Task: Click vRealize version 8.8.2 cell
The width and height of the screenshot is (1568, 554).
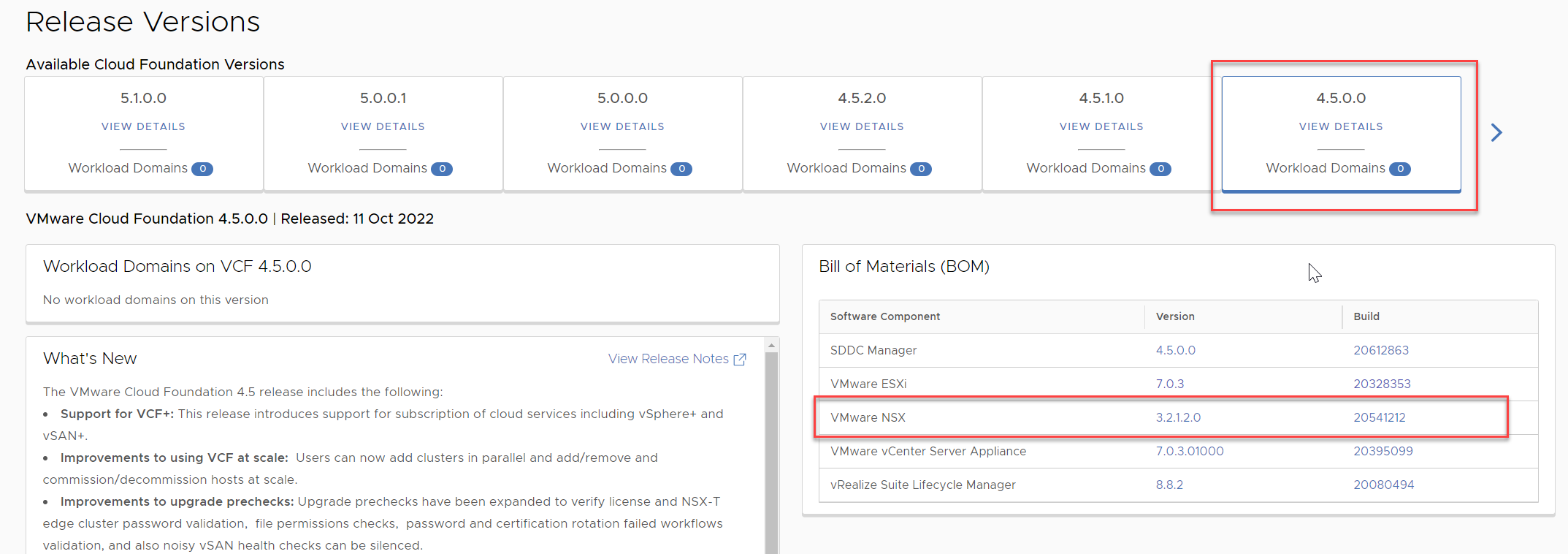Action: [x=1169, y=485]
